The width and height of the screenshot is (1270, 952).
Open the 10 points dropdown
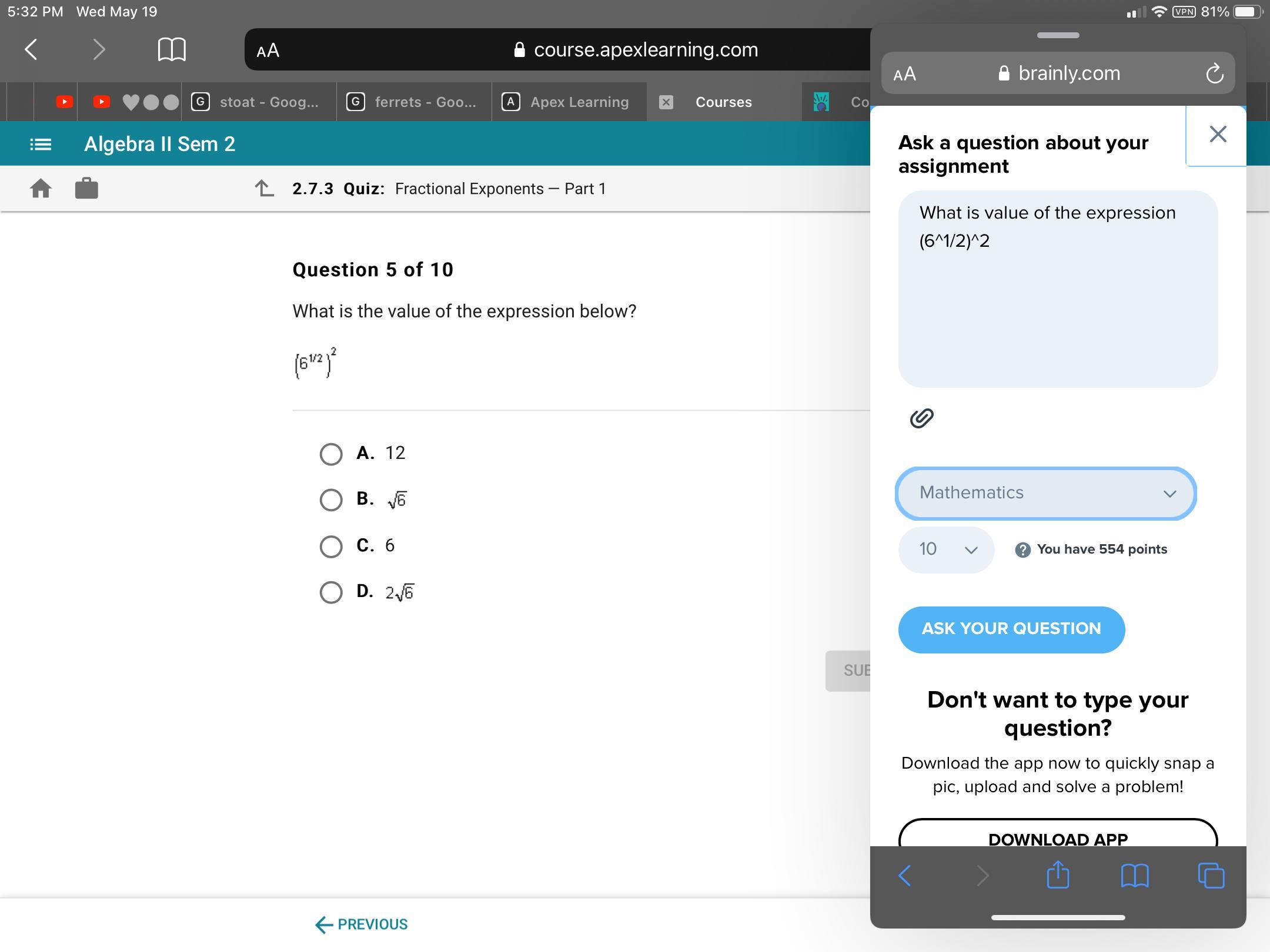click(945, 549)
